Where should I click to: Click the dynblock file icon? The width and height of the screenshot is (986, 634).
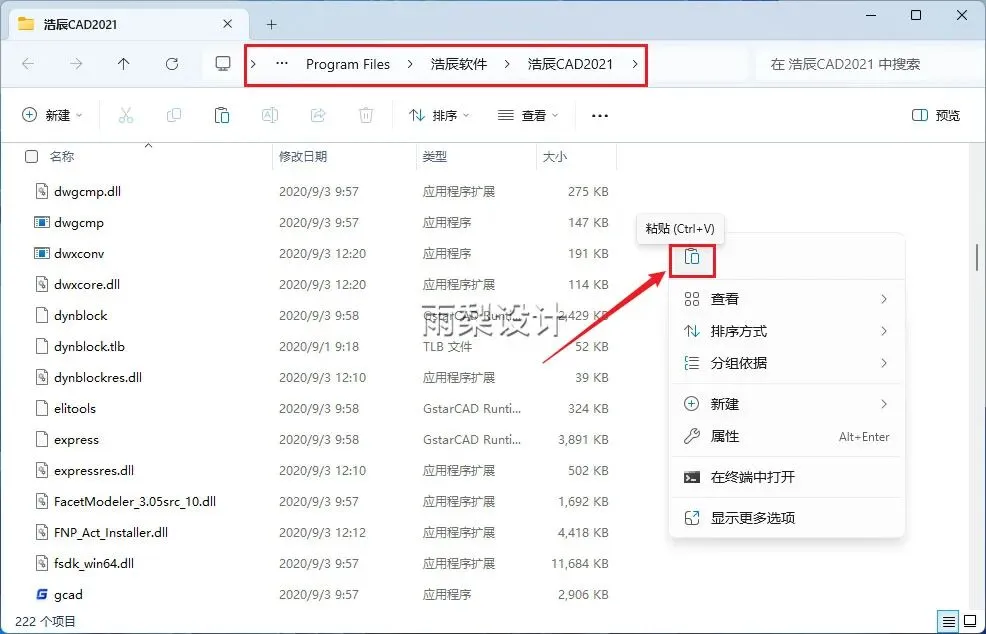point(42,315)
